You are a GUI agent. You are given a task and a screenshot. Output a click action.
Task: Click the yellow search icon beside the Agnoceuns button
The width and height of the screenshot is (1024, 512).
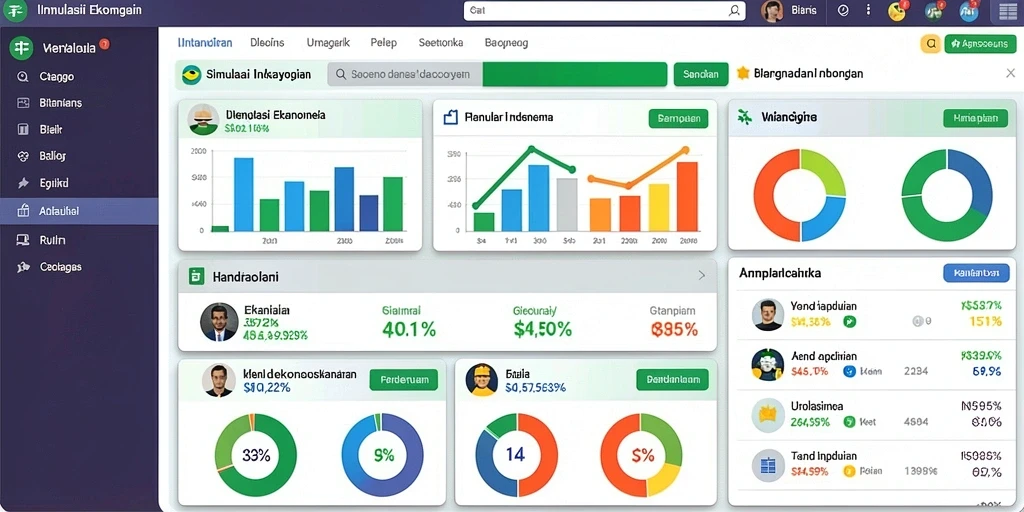point(930,44)
